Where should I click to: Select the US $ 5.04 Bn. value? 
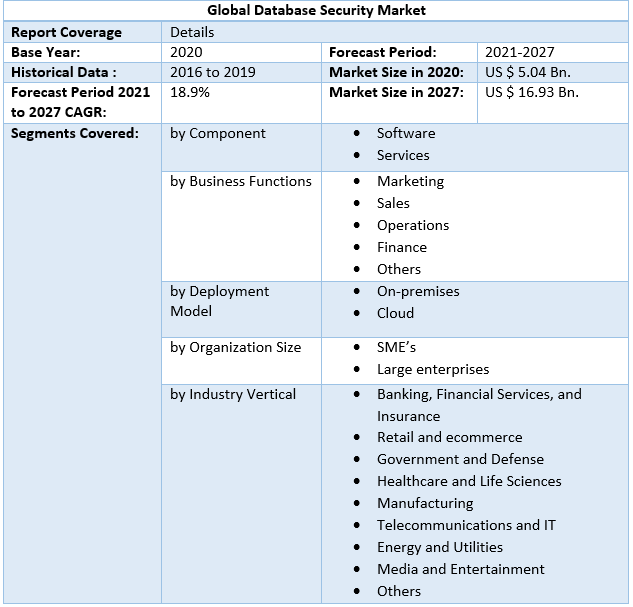(x=528, y=72)
